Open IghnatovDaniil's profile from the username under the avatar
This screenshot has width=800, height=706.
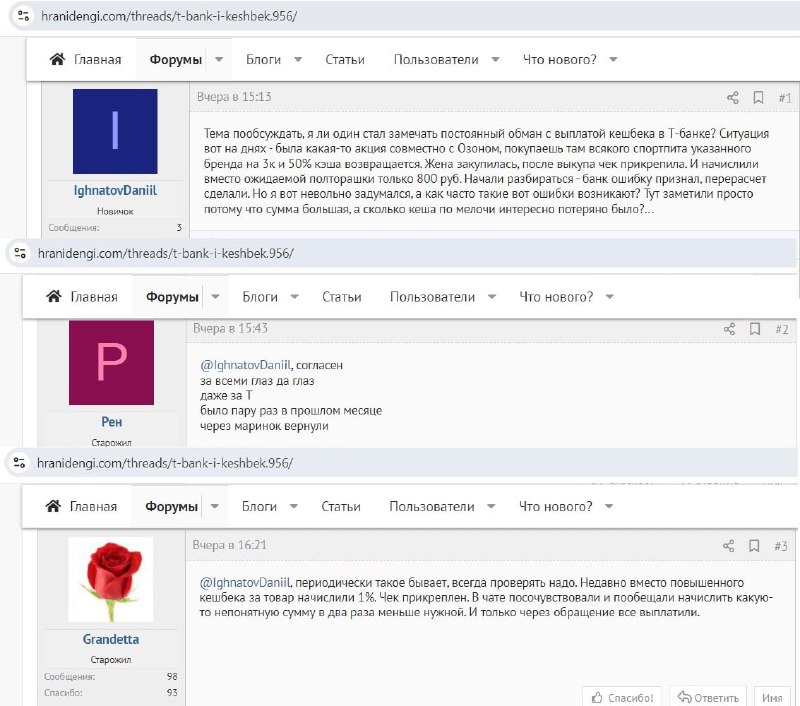coord(115,191)
